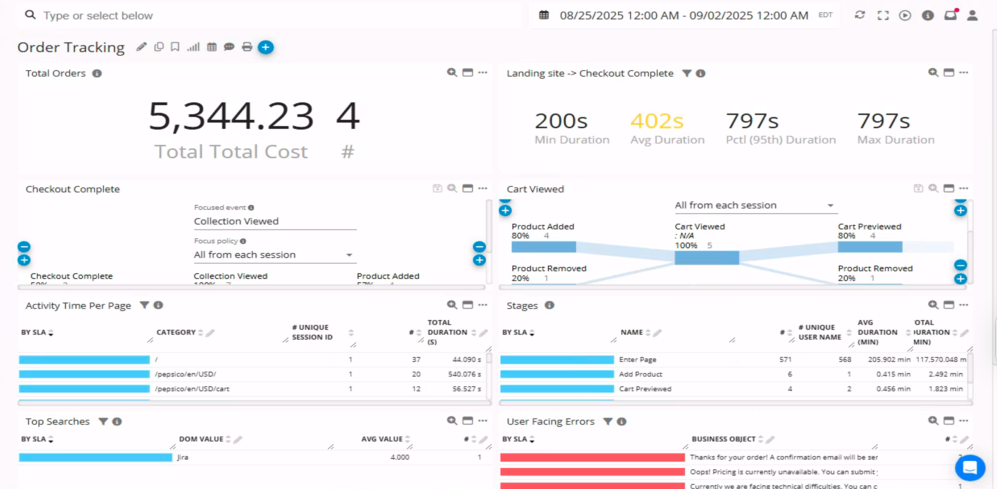Click the duplicate dashboard icon beside Order Tracking
This screenshot has height=489, width=997.
coord(159,47)
